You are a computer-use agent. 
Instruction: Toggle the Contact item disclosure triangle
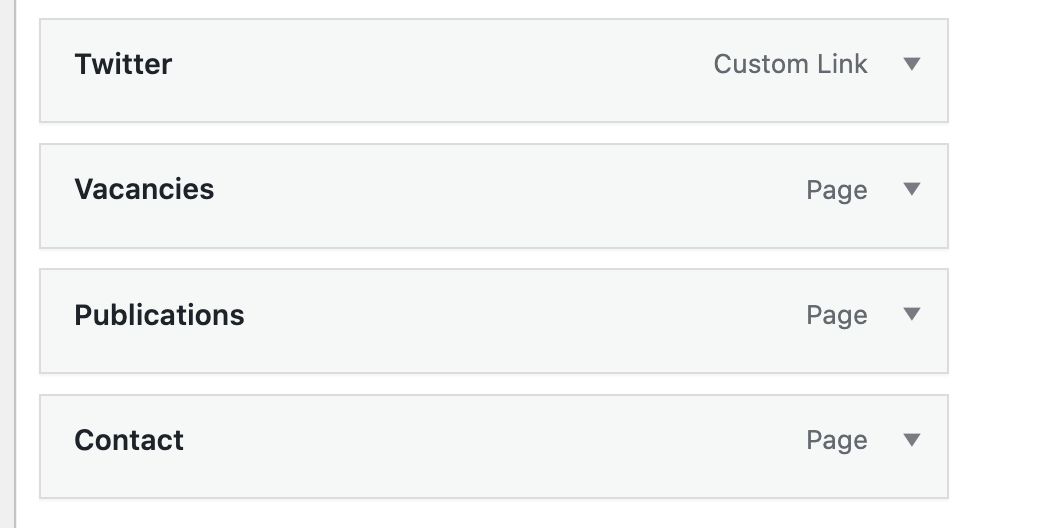click(x=911, y=439)
